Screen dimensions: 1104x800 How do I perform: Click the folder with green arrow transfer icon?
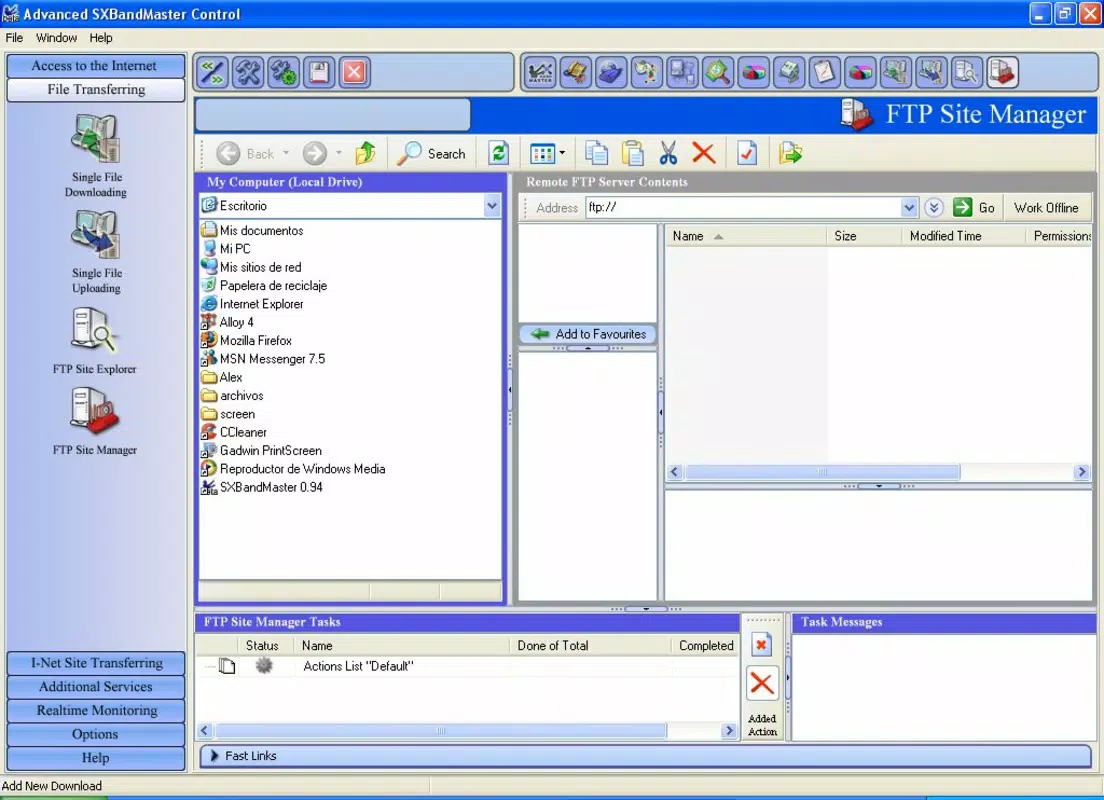tap(790, 153)
